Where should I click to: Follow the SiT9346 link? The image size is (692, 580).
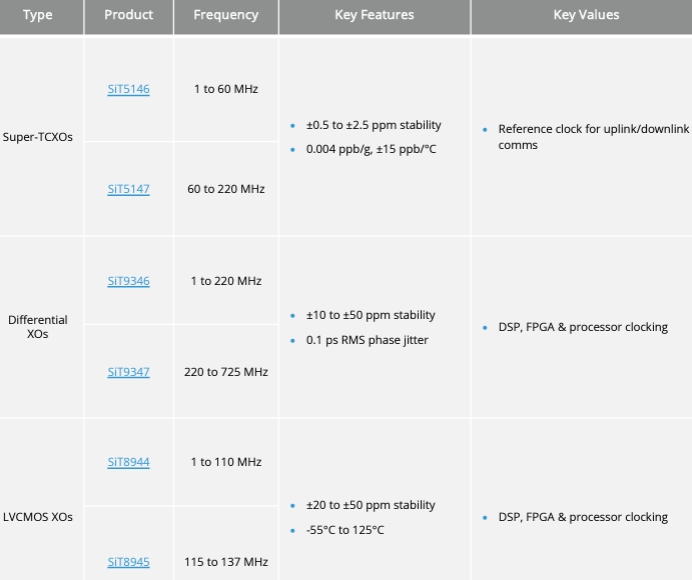128,281
